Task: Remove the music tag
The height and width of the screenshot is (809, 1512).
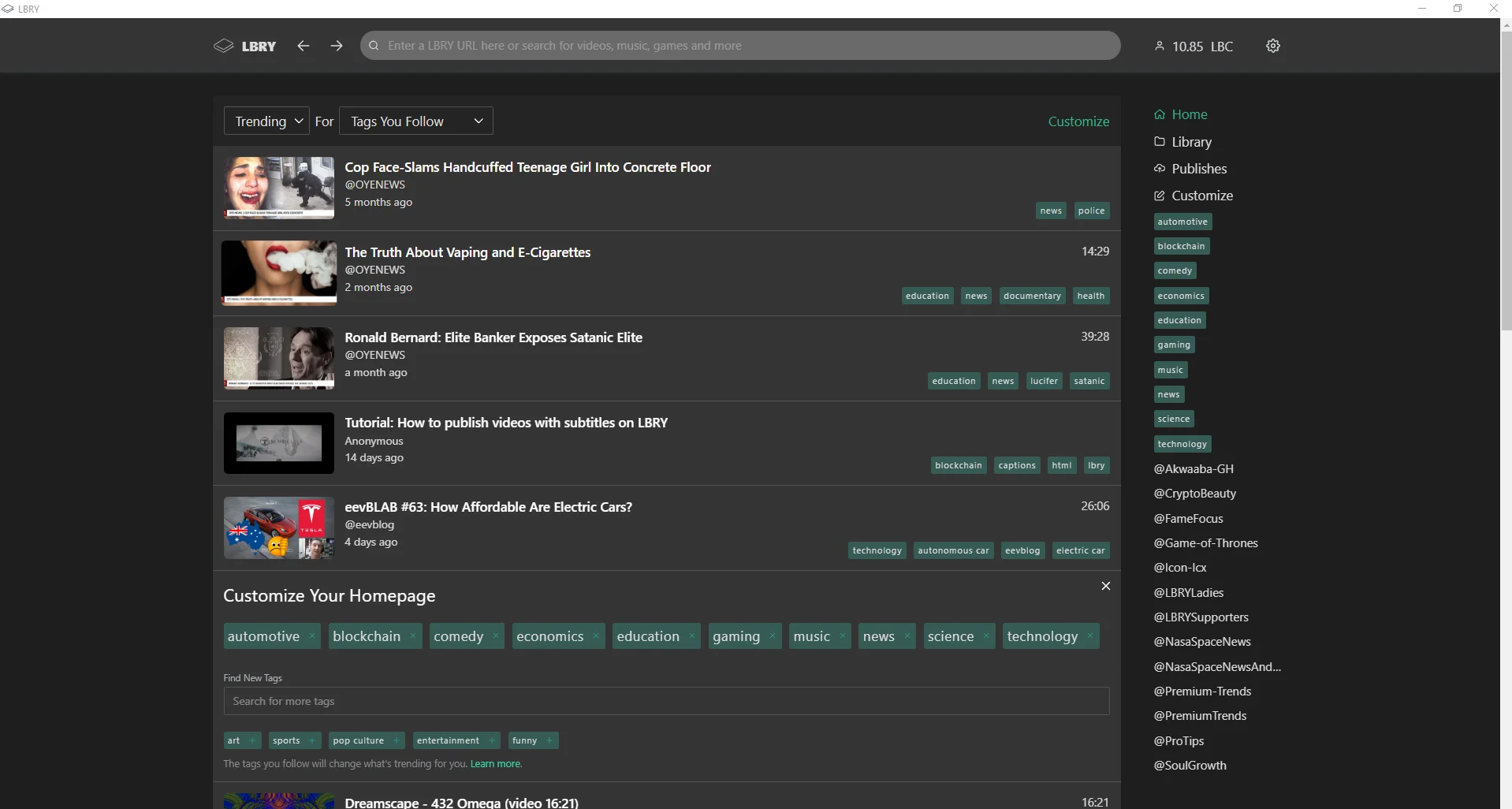Action: click(843, 636)
